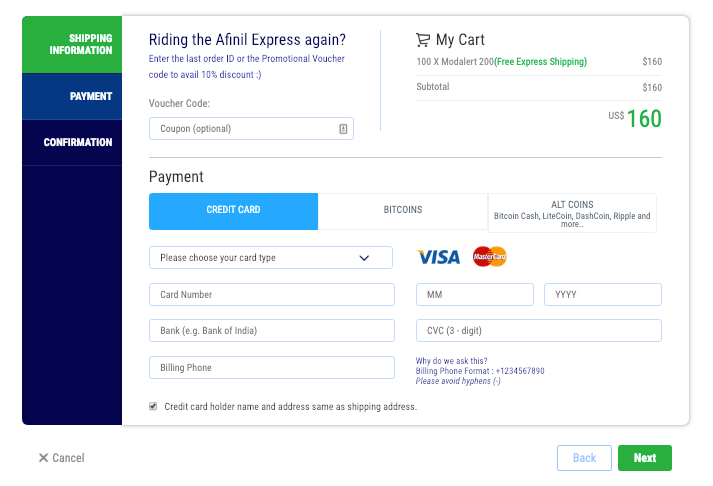This screenshot has height=486, width=713.
Task: Open the card type dropdown
Action: pyautogui.click(x=271, y=258)
